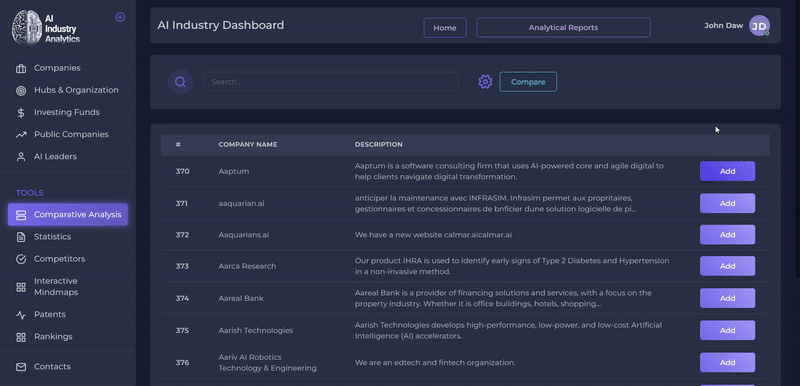Click the # column header
Screen dimensions: 800x386
(178, 144)
